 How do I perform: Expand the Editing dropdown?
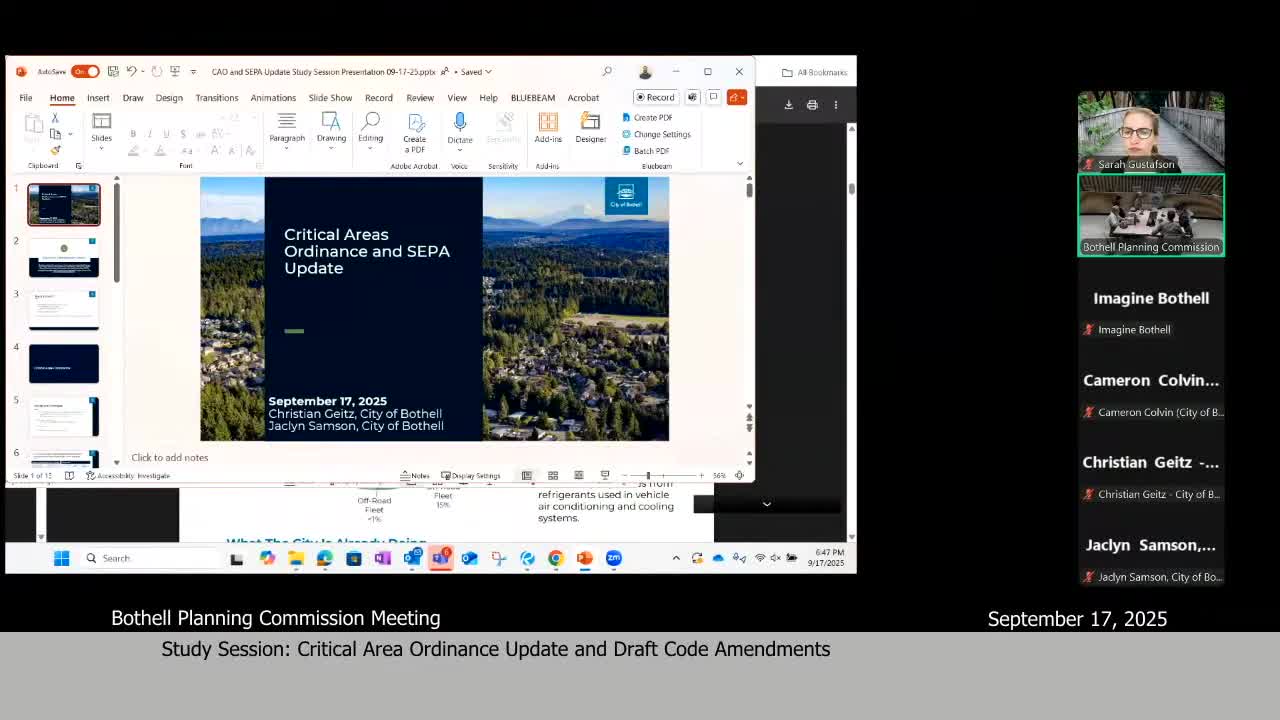tap(370, 139)
